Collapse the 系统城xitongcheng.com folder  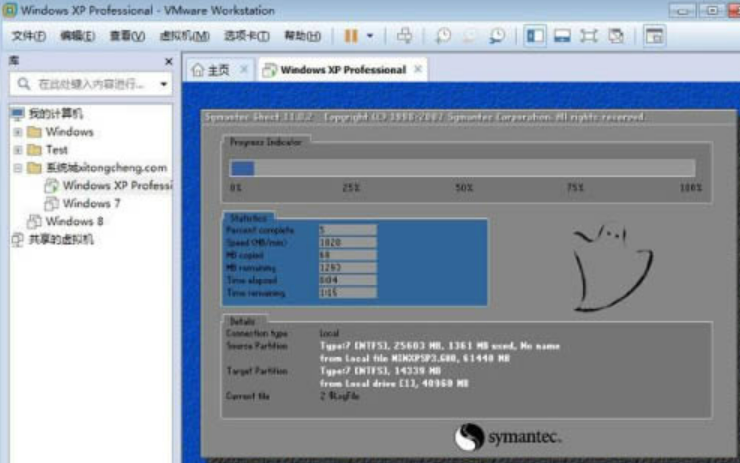[17, 168]
